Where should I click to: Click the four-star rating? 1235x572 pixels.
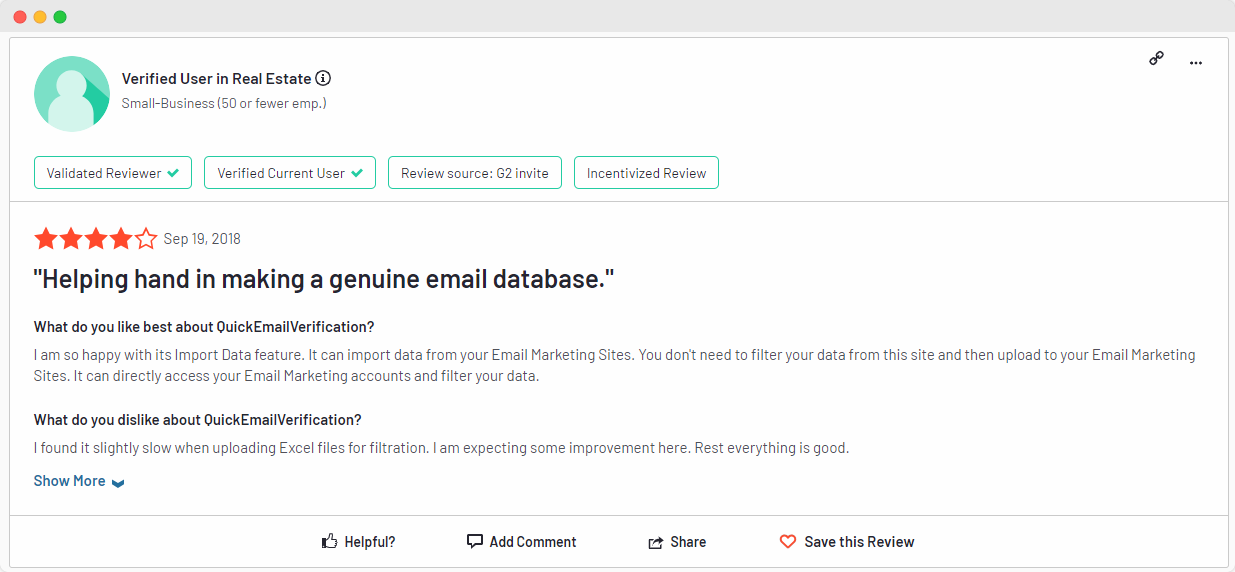pos(95,239)
